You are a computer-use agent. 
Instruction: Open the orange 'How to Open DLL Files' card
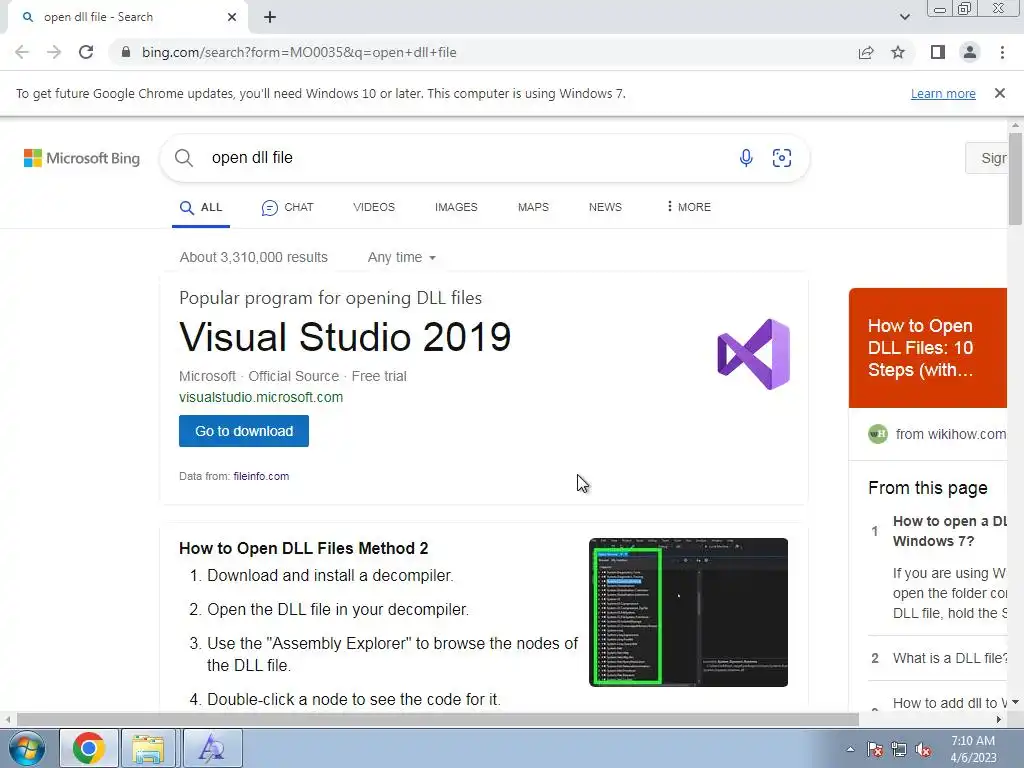click(x=927, y=348)
